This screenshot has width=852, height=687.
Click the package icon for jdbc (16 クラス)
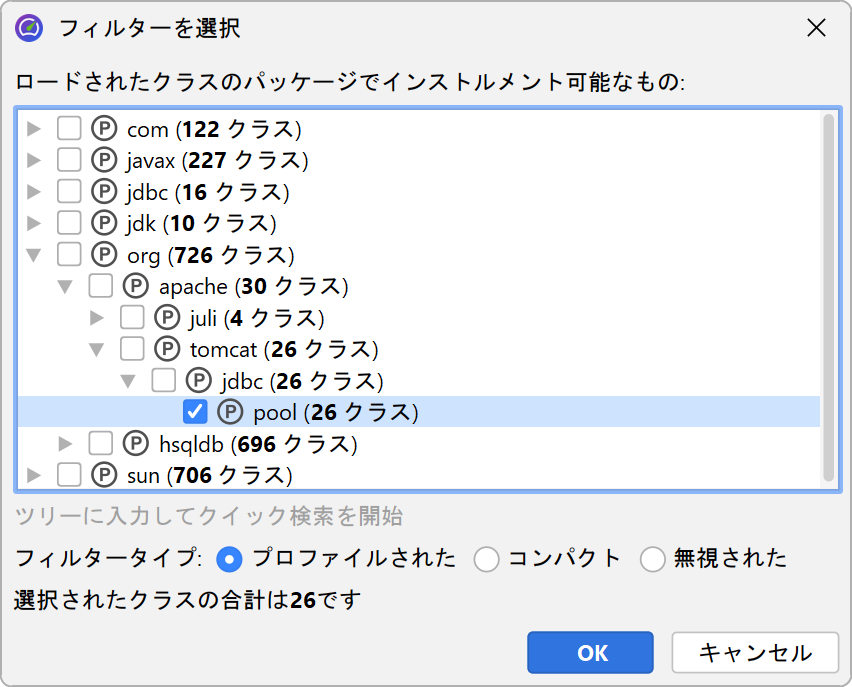104,191
